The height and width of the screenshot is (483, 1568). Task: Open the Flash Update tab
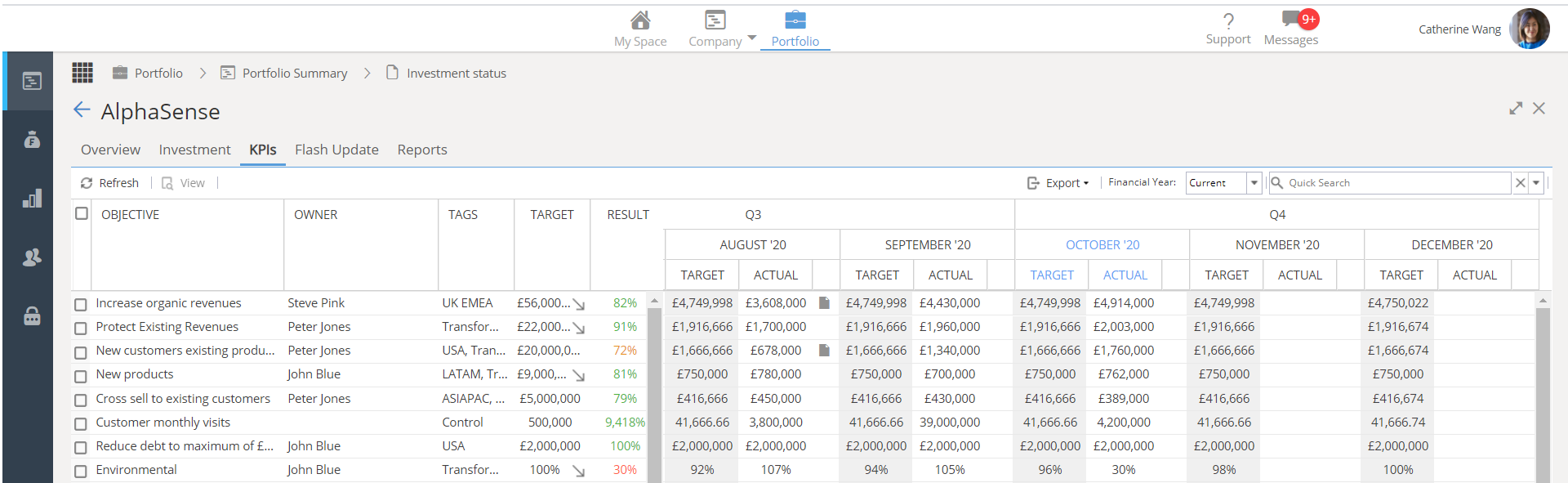[336, 150]
